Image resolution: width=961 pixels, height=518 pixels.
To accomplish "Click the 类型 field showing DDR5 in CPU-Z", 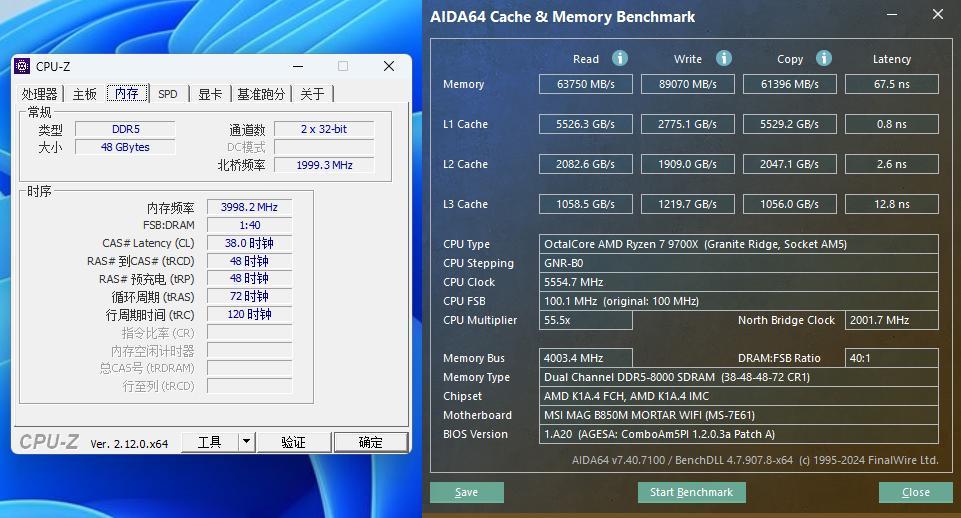I will pos(125,129).
